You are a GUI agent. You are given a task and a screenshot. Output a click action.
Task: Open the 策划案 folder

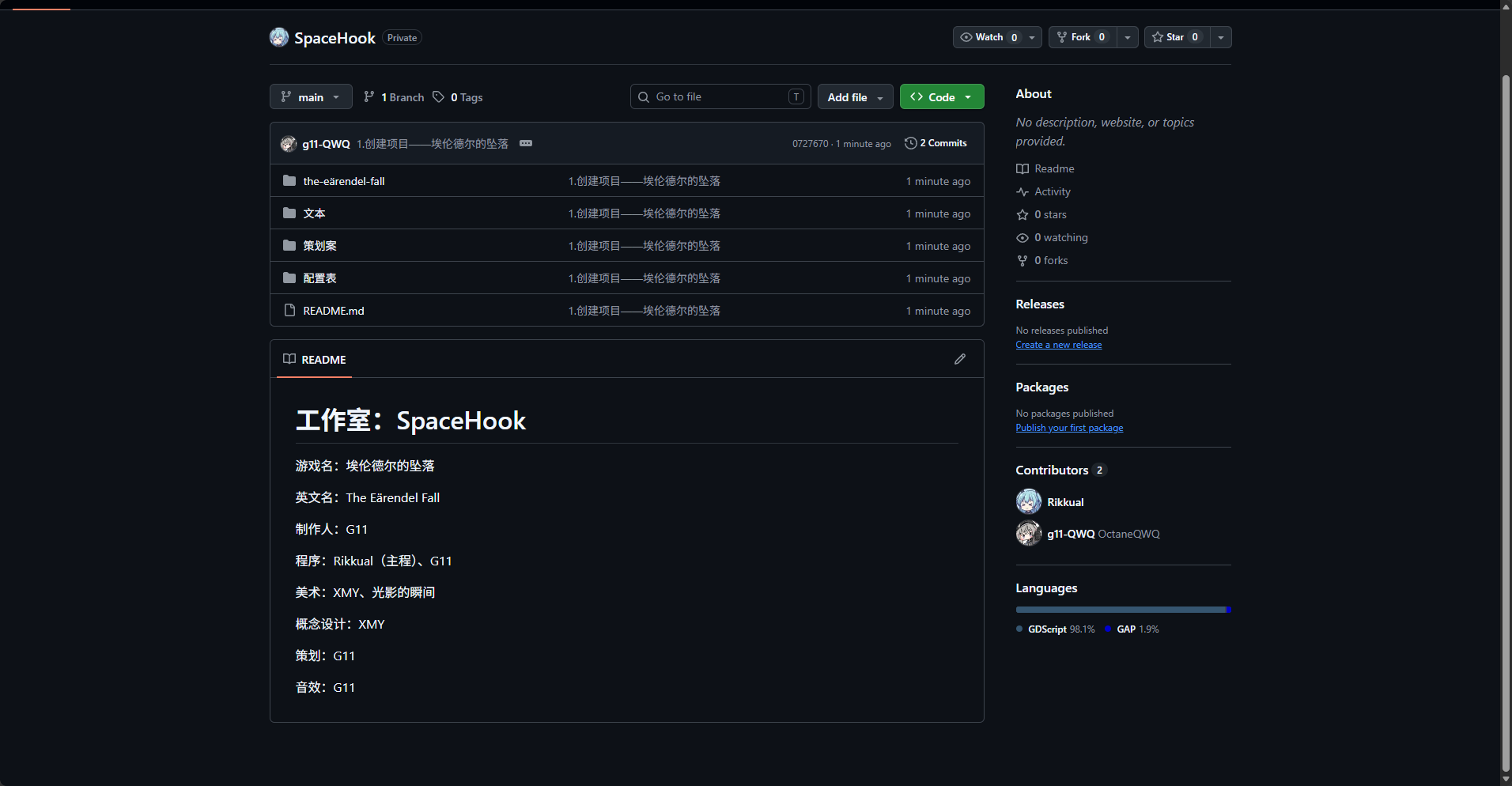point(319,246)
